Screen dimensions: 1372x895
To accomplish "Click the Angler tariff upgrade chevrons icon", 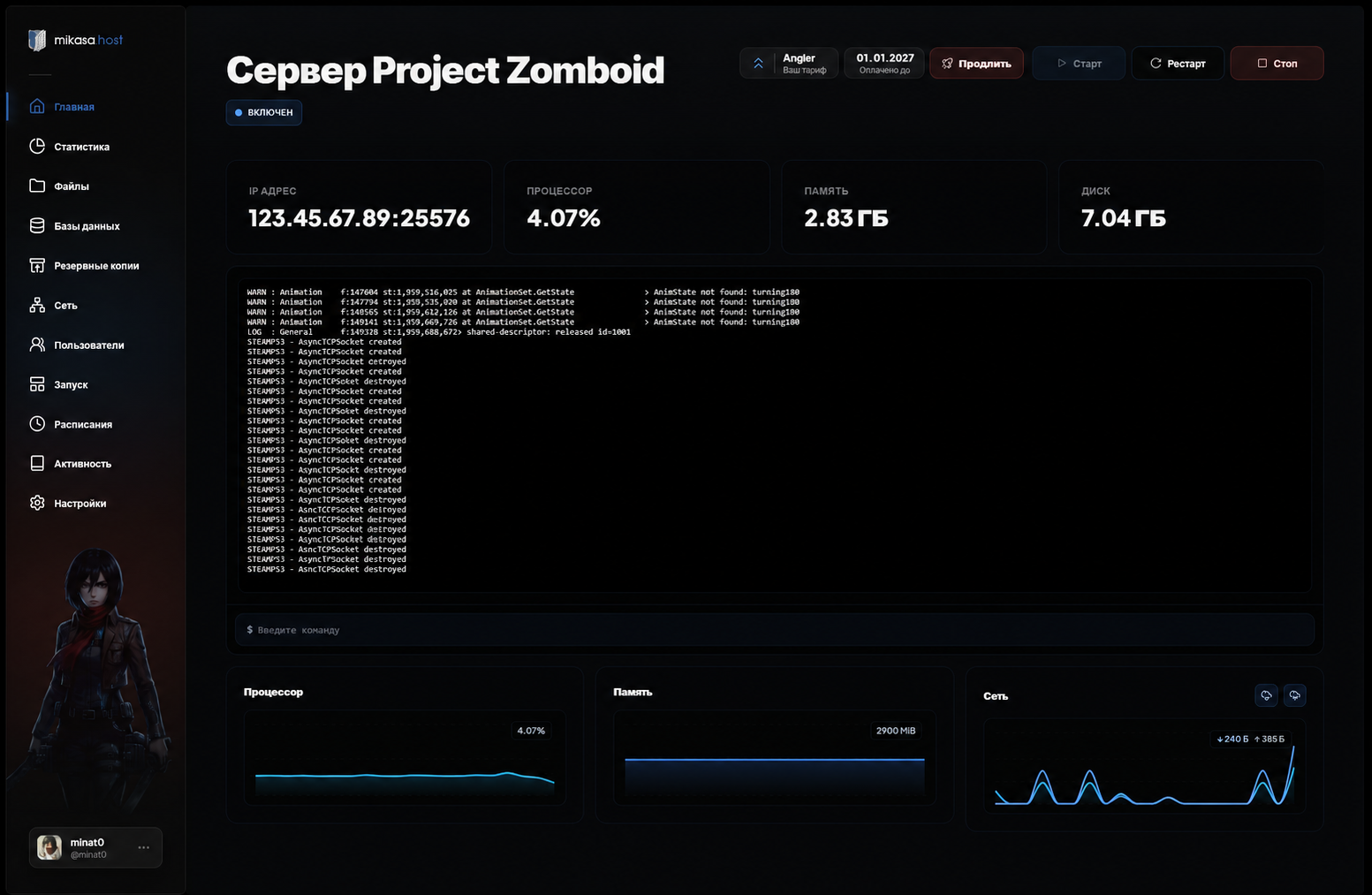I will click(x=758, y=64).
